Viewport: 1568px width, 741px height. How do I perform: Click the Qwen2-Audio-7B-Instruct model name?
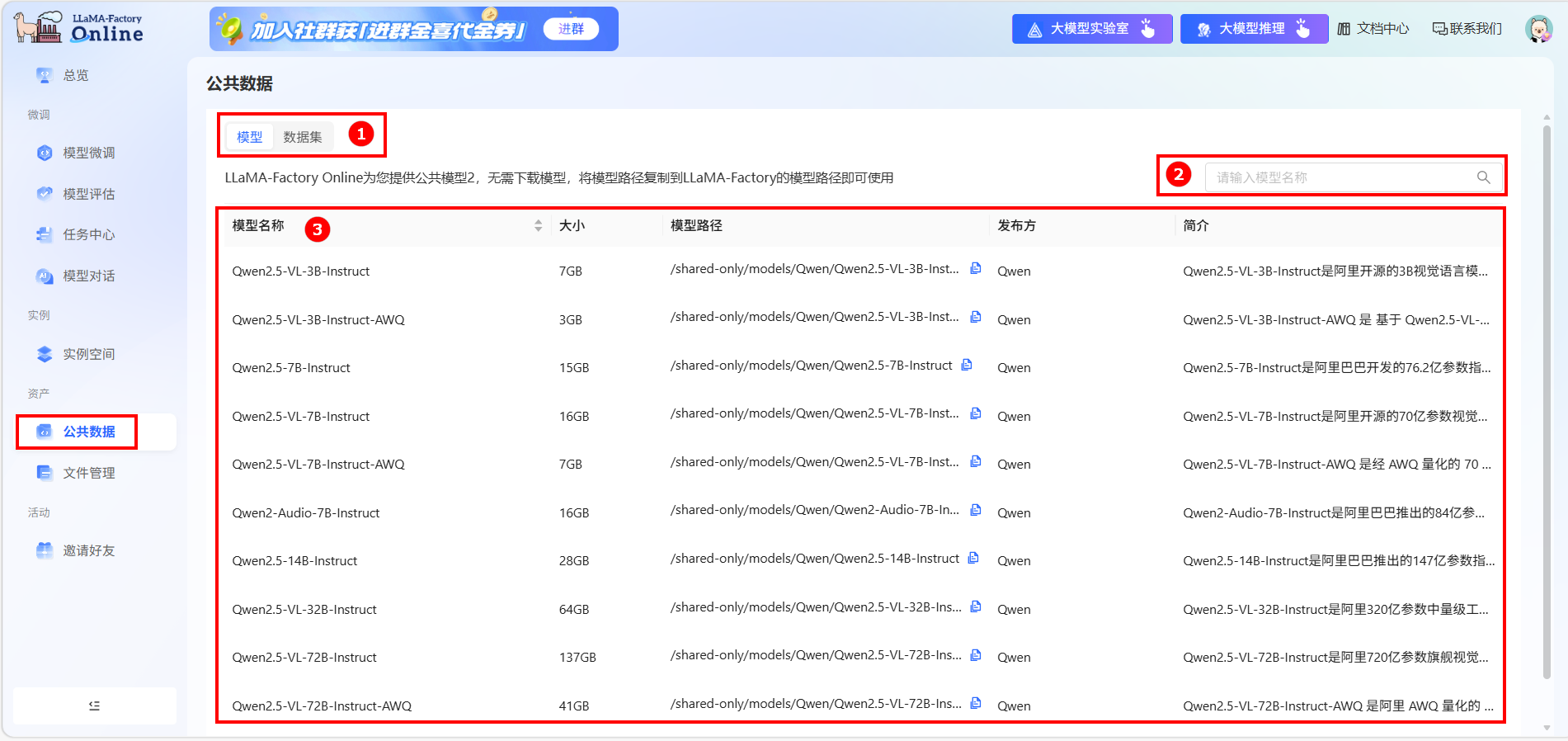tap(306, 513)
